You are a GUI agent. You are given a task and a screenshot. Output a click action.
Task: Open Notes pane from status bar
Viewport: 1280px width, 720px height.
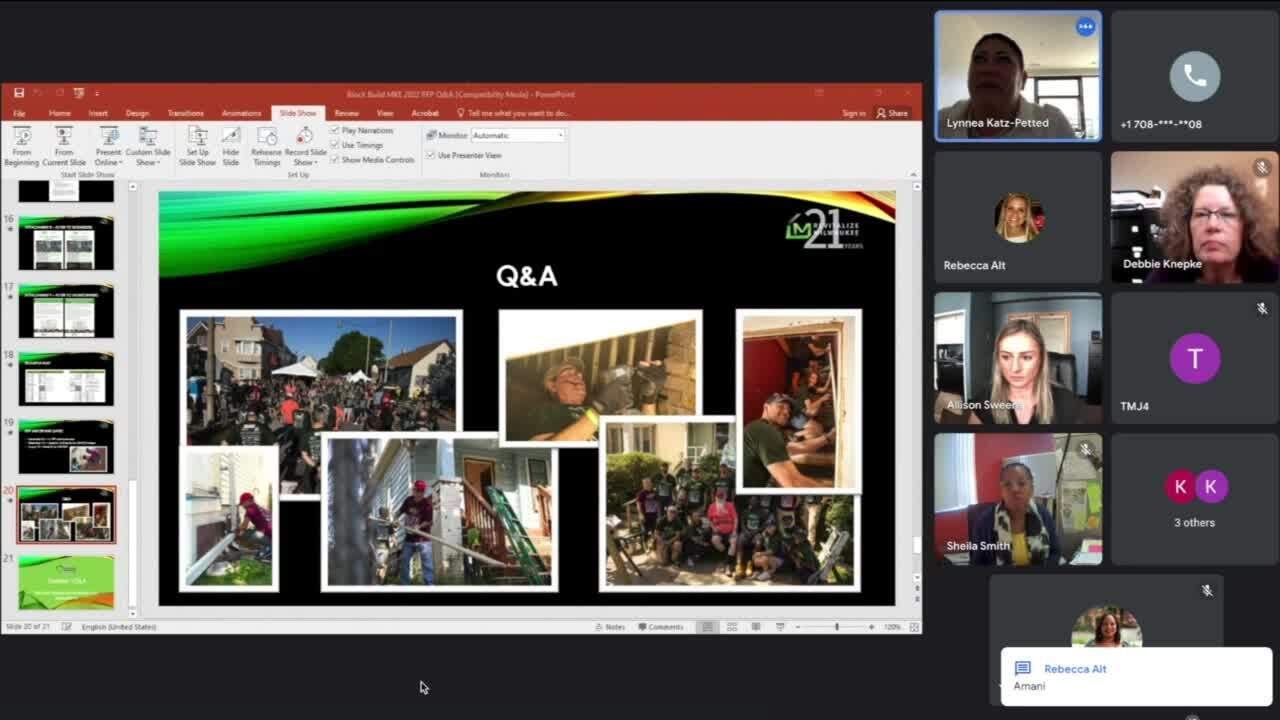pyautogui.click(x=610, y=627)
